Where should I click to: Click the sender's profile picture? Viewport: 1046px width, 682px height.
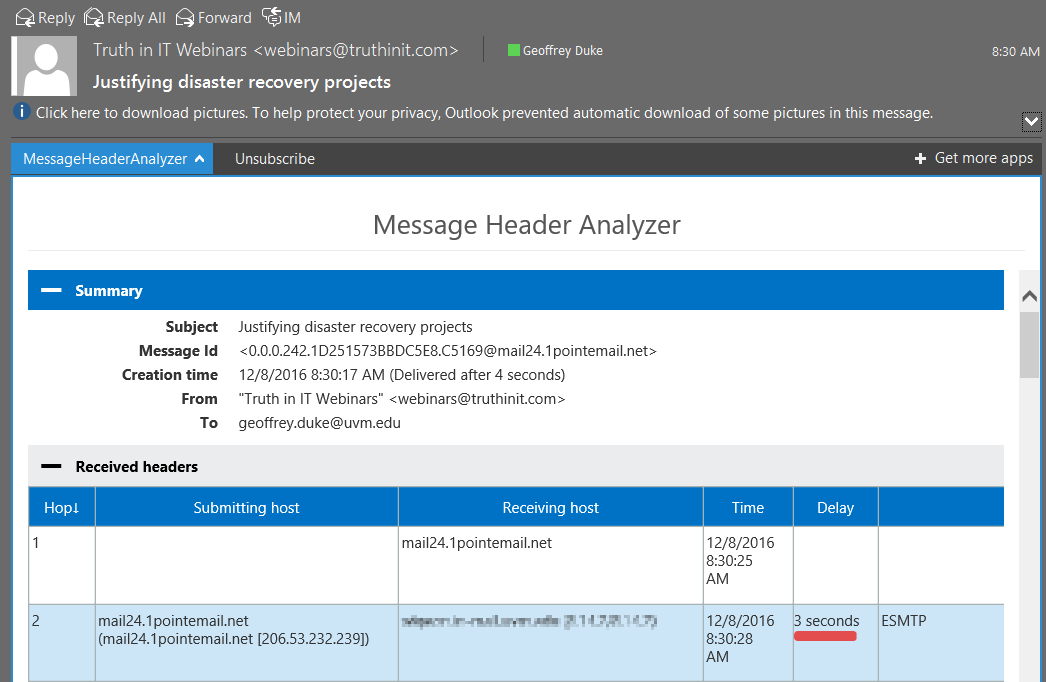[x=44, y=66]
